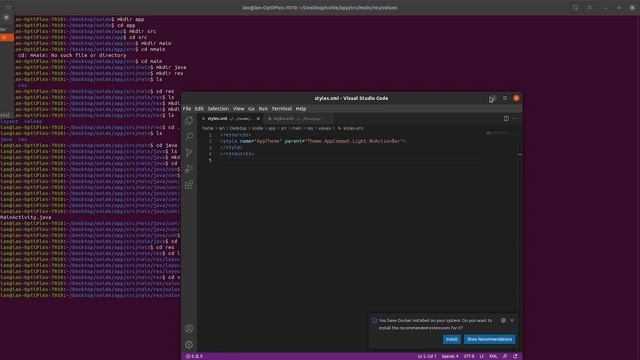Click 'mkdir java' command in terminal
The width and height of the screenshot is (640, 360).
point(171,67)
